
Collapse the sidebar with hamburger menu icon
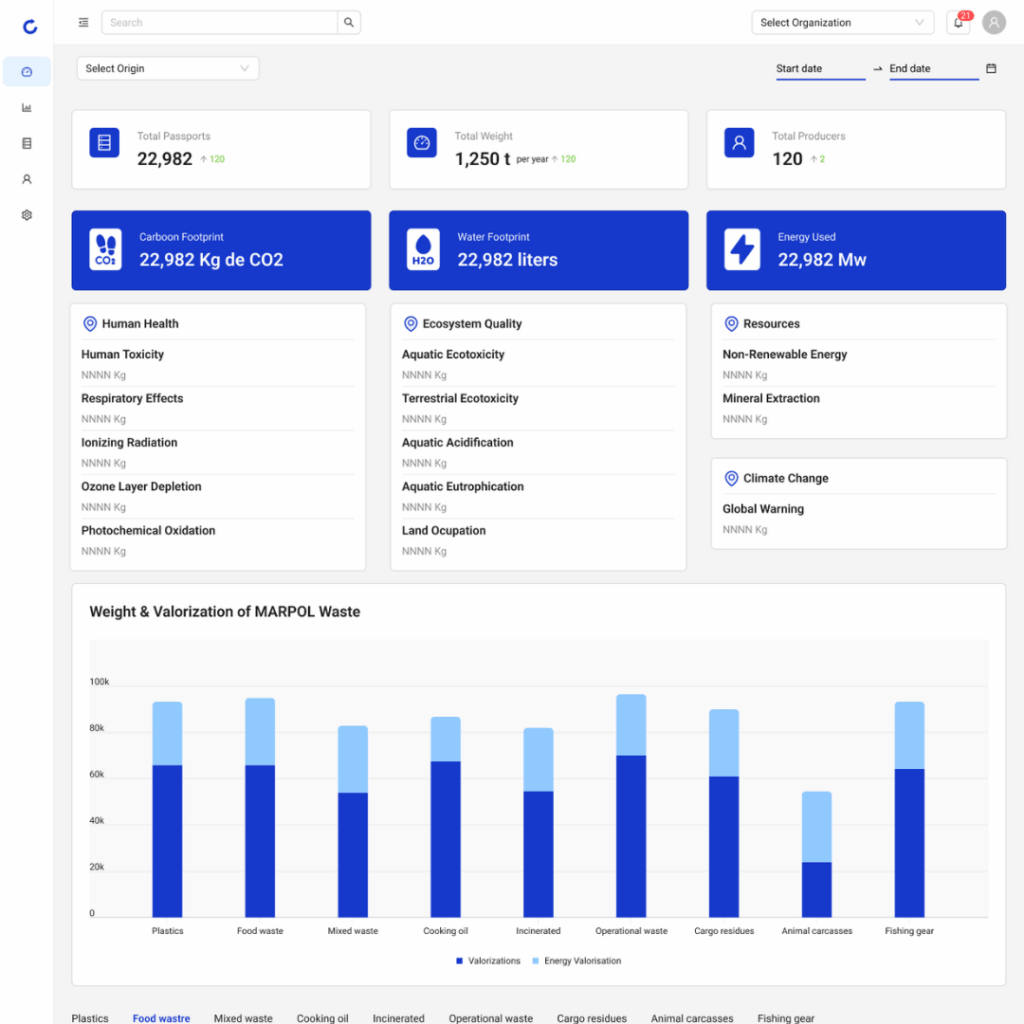83,22
